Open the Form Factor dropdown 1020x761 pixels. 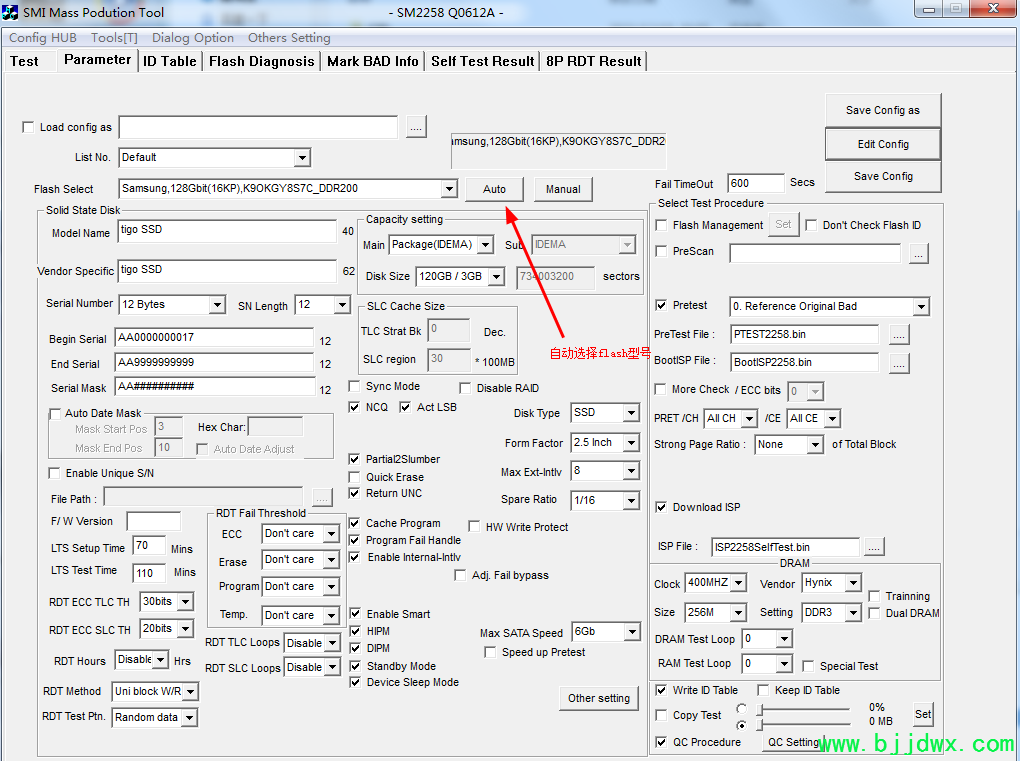coord(631,443)
